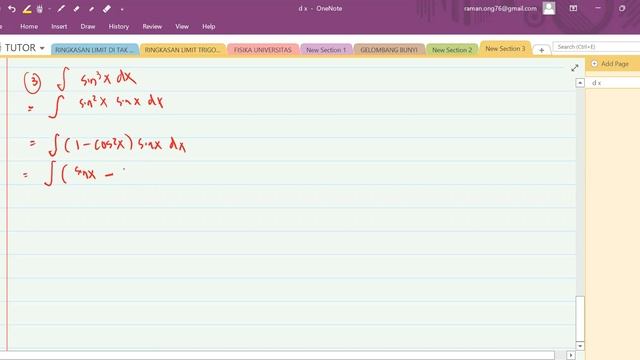Switch to RINGKASAN LIMIT DI TAK section tab
Screen dimensions: 640x360
coord(95,50)
